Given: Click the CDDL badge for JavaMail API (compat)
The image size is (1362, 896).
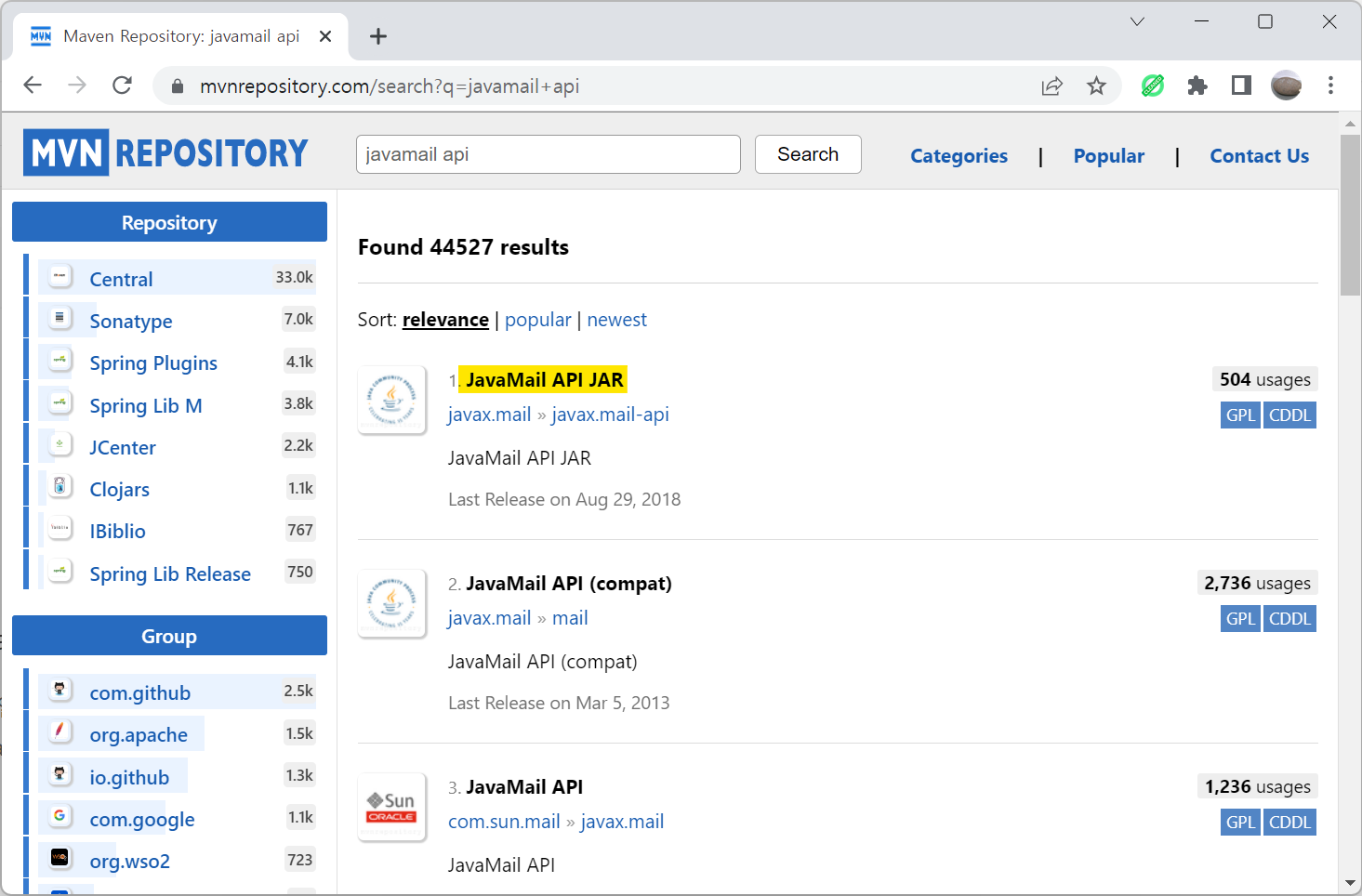Looking at the screenshot, I should pos(1289,619).
